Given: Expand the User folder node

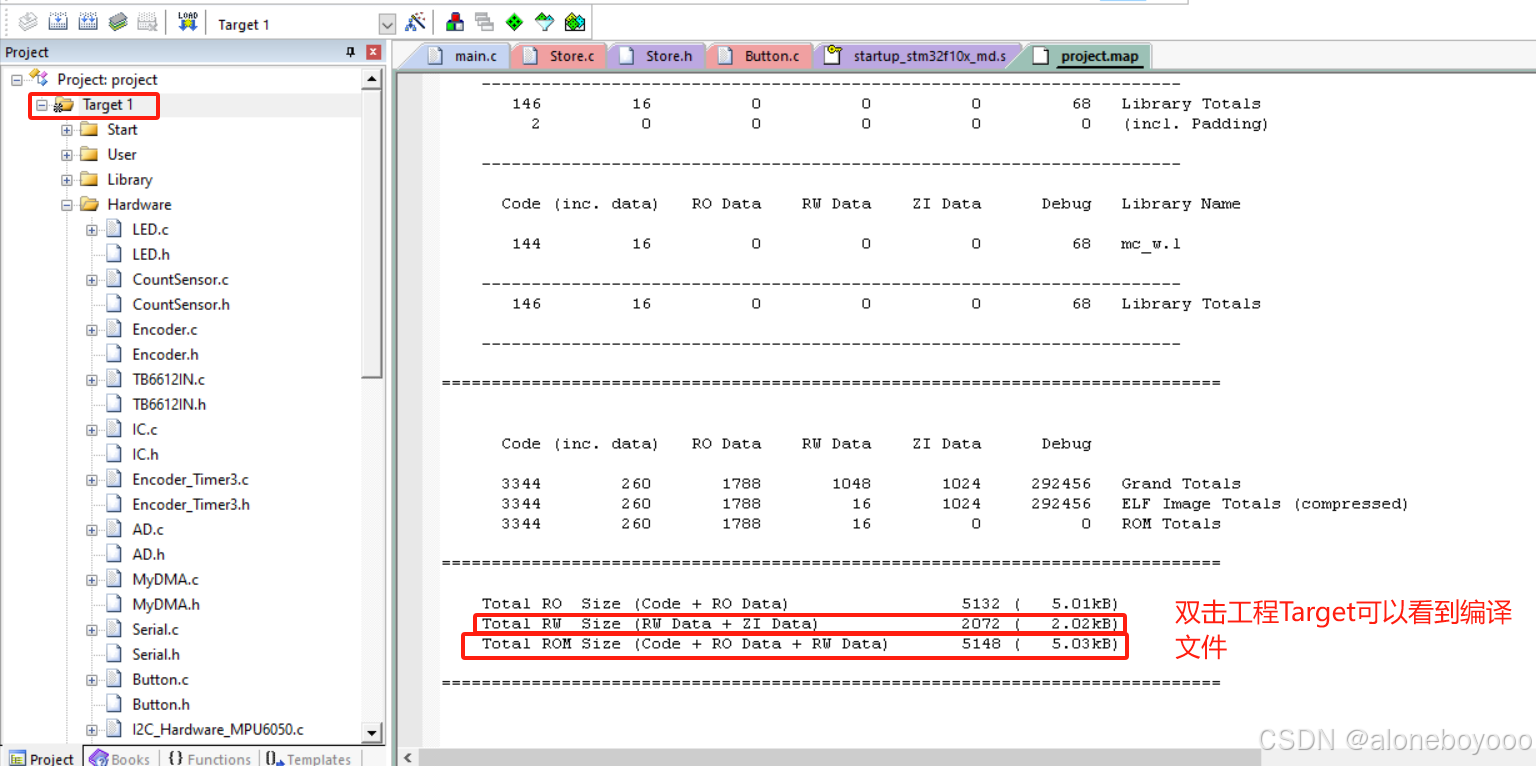Looking at the screenshot, I should click(x=66, y=154).
